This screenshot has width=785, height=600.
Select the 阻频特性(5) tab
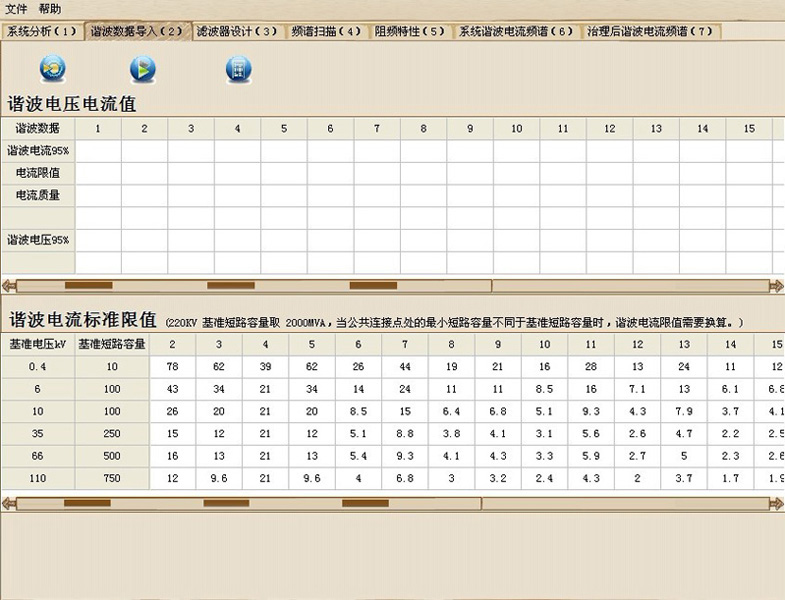tap(410, 31)
